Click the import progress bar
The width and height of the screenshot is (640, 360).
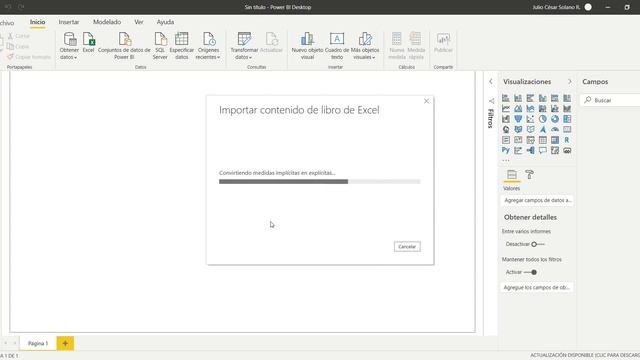tap(320, 182)
